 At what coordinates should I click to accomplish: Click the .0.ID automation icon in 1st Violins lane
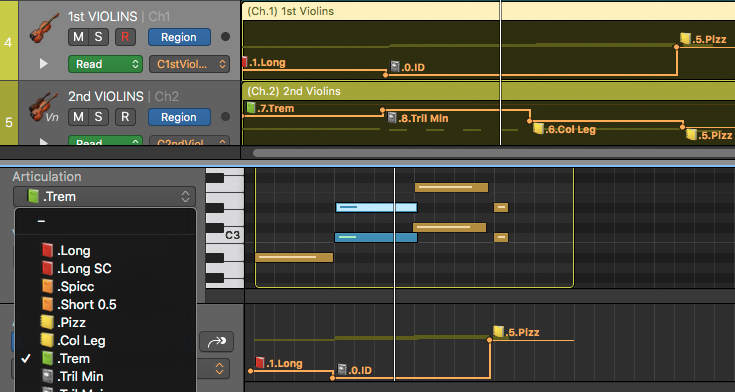[x=395, y=66]
